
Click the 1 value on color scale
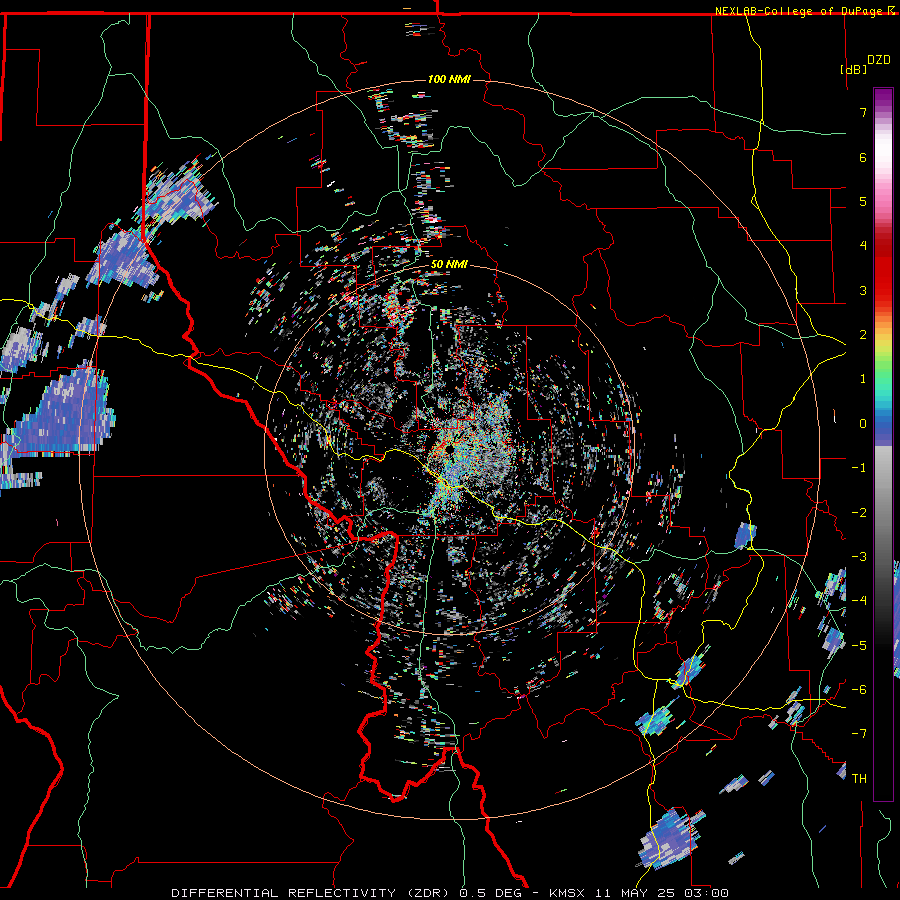coord(863,379)
